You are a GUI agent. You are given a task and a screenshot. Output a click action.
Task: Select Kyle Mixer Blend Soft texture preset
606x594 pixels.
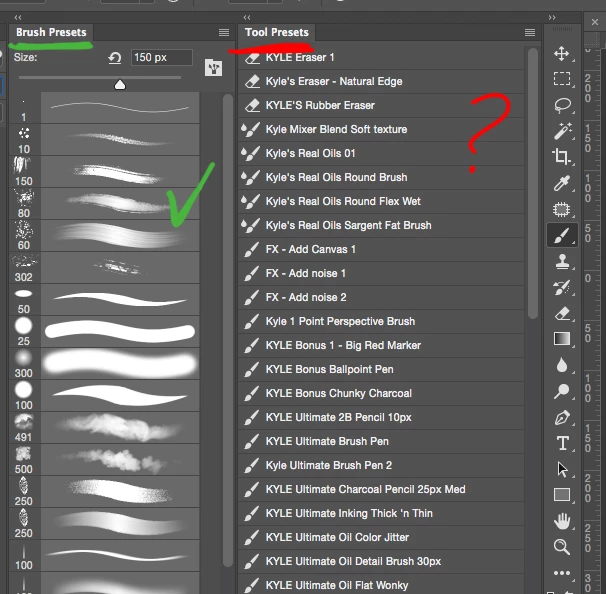(x=381, y=129)
